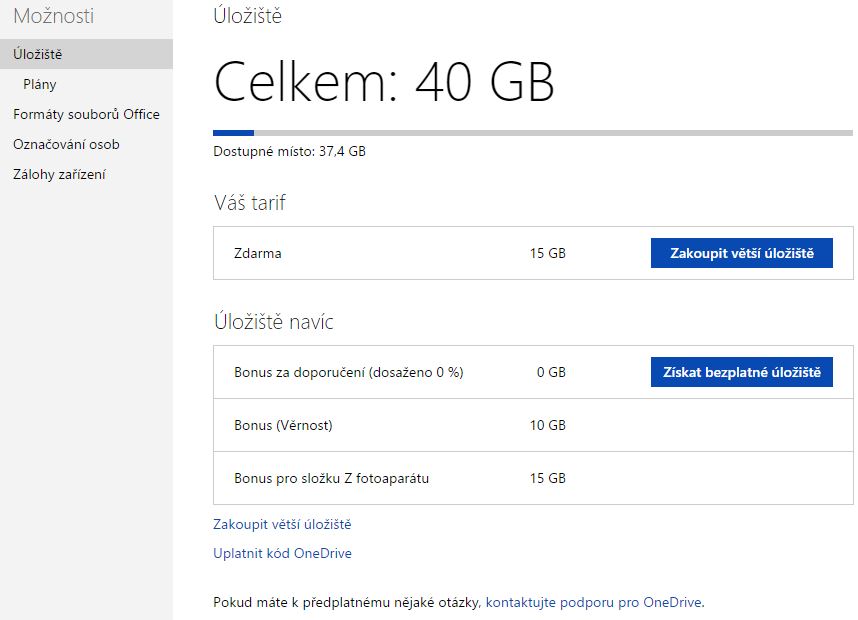858x620 pixels.
Task: Select the Bonus (Věrnost) row label
Action: tap(283, 425)
